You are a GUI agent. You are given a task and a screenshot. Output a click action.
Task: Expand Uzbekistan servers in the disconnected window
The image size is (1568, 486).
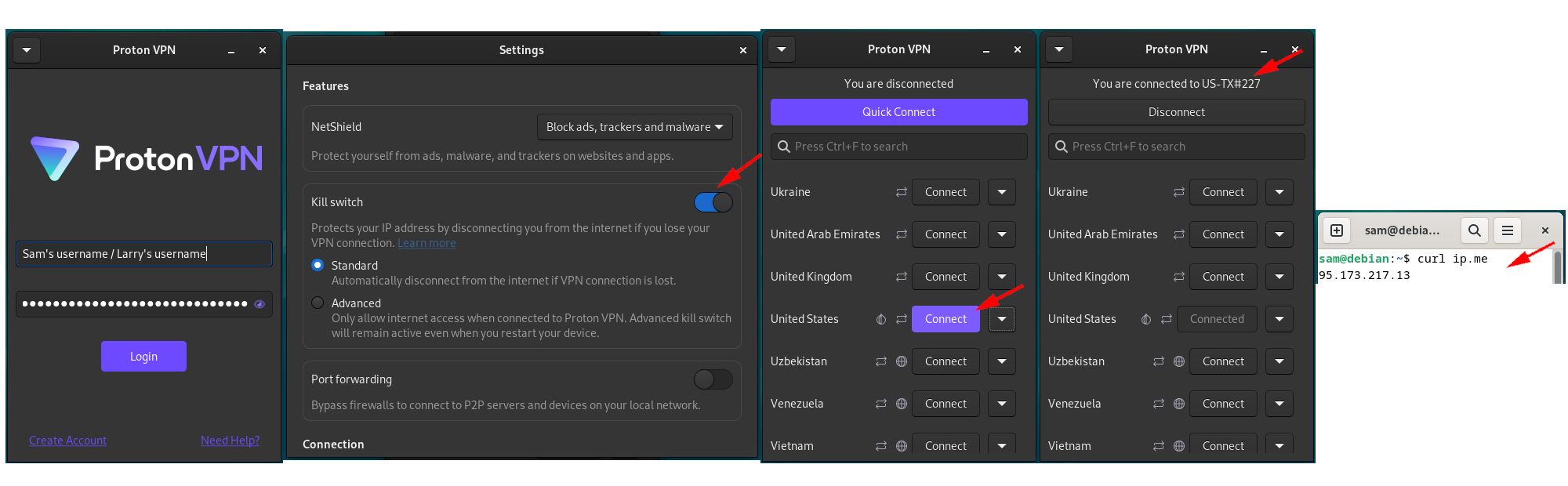pyautogui.click(x=1002, y=361)
